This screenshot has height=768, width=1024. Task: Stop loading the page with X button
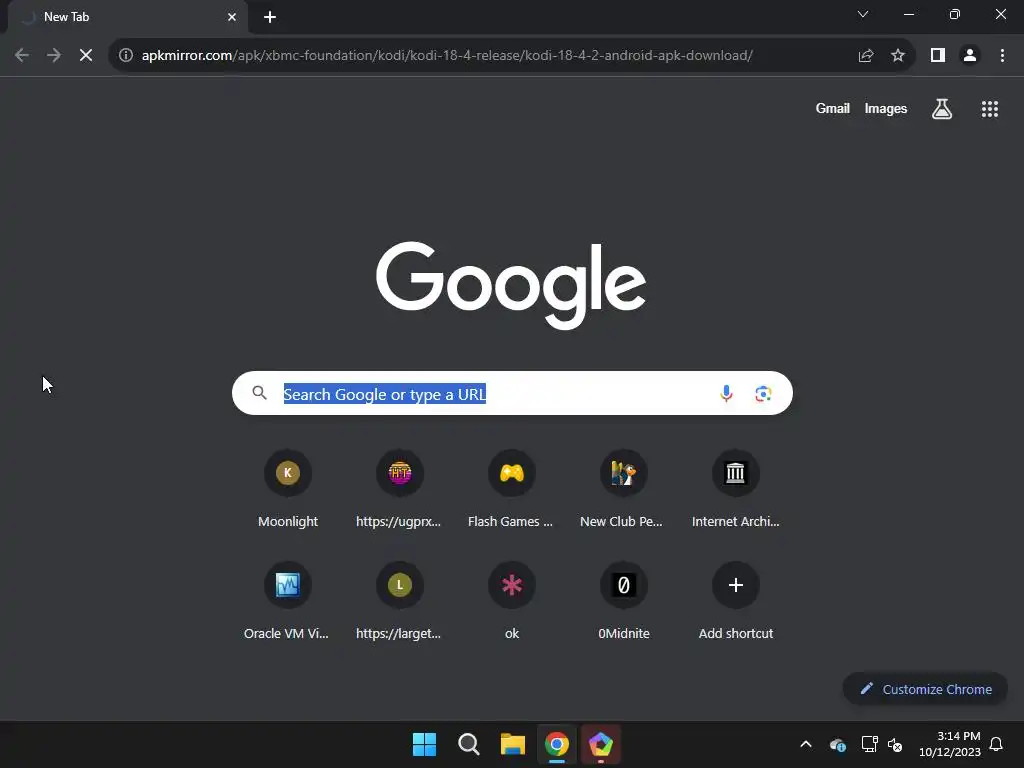86,56
